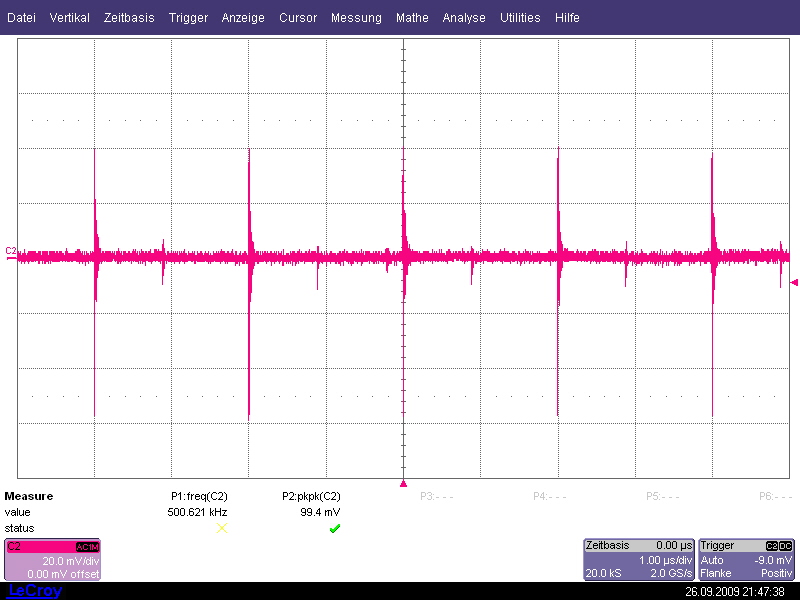Click the 500.621 kHz frequency value
This screenshot has height=600, width=800.
tap(197, 512)
